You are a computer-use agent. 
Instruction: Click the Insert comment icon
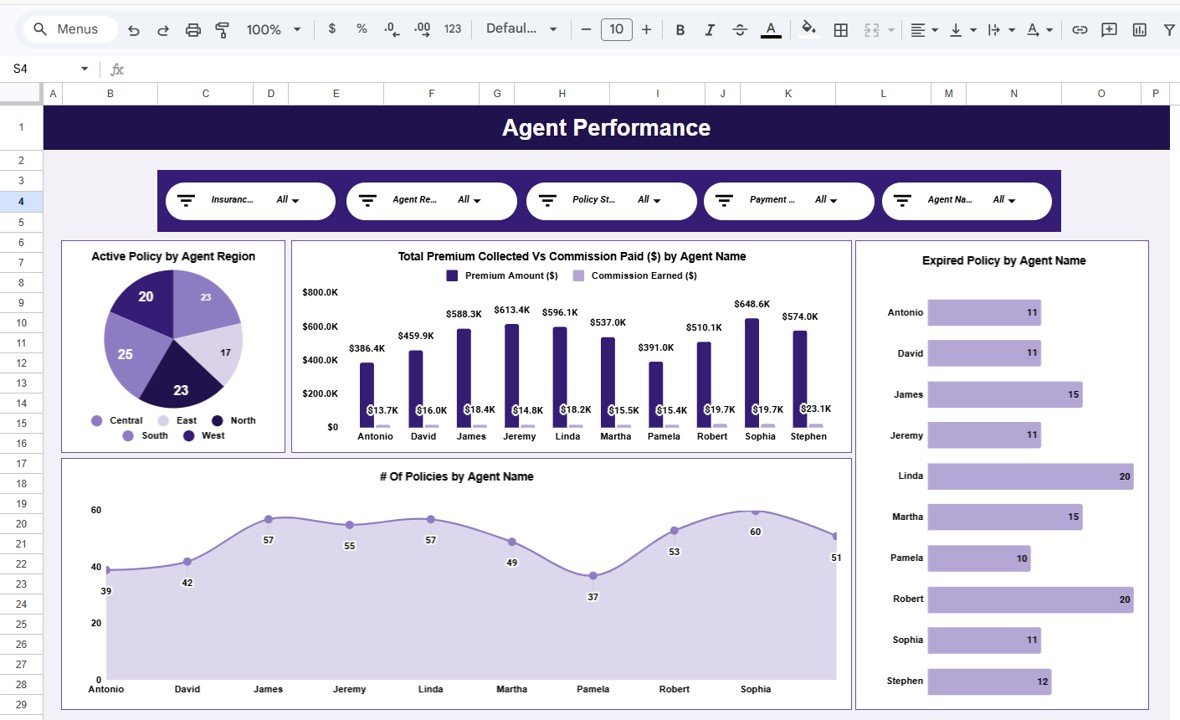click(1108, 30)
